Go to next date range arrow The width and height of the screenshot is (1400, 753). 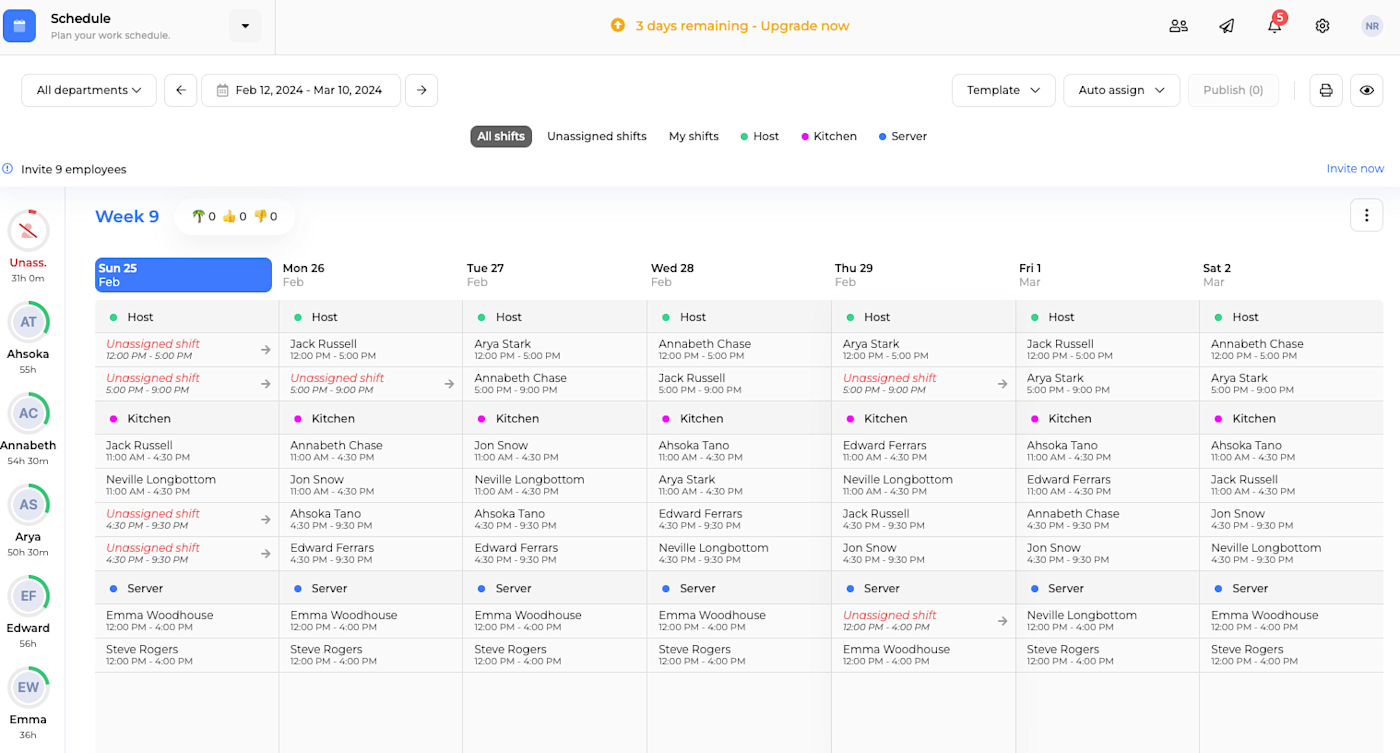(x=422, y=90)
